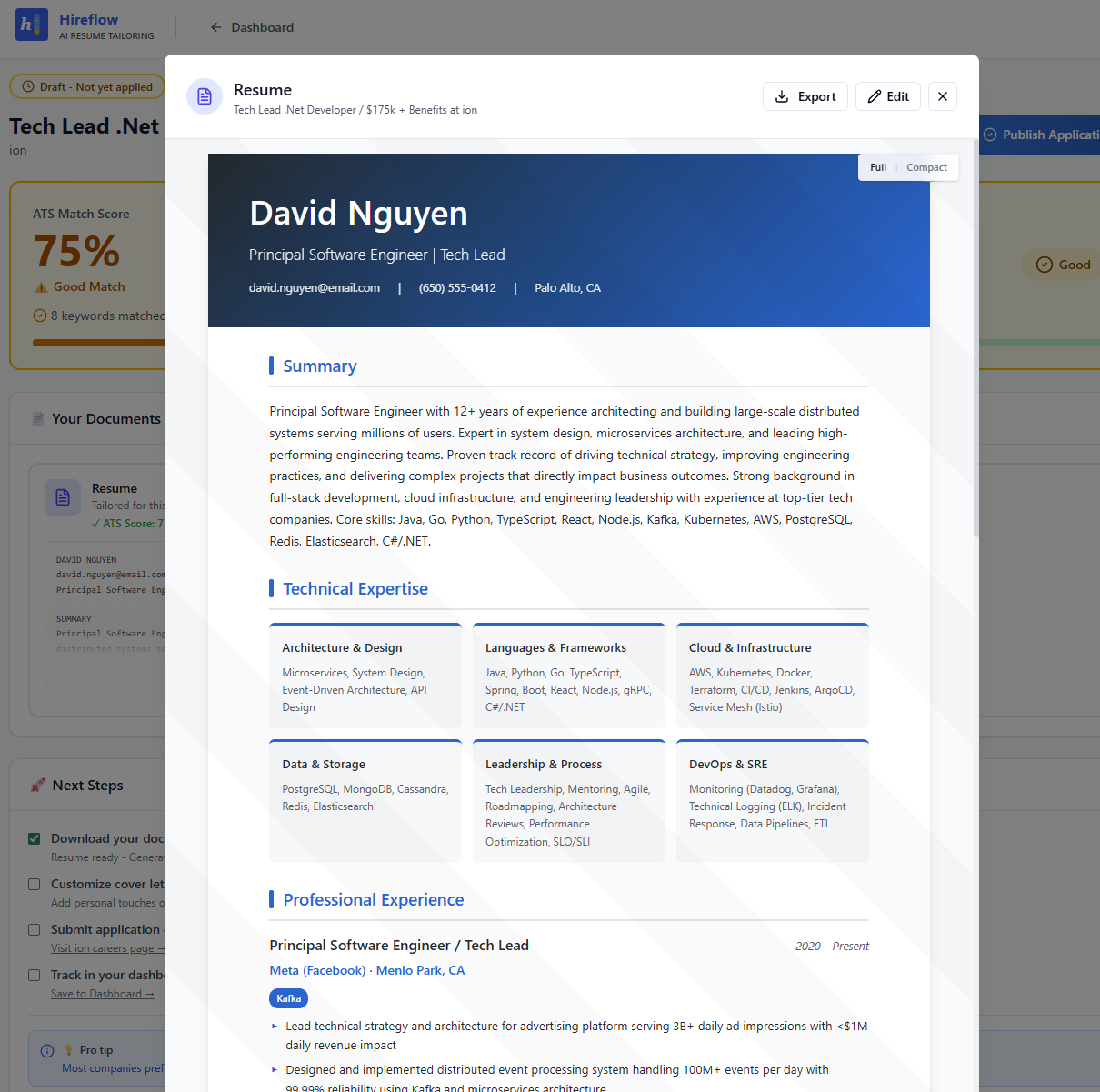Click the 2020 – Present date text
The image size is (1100, 1092).
pos(832,947)
